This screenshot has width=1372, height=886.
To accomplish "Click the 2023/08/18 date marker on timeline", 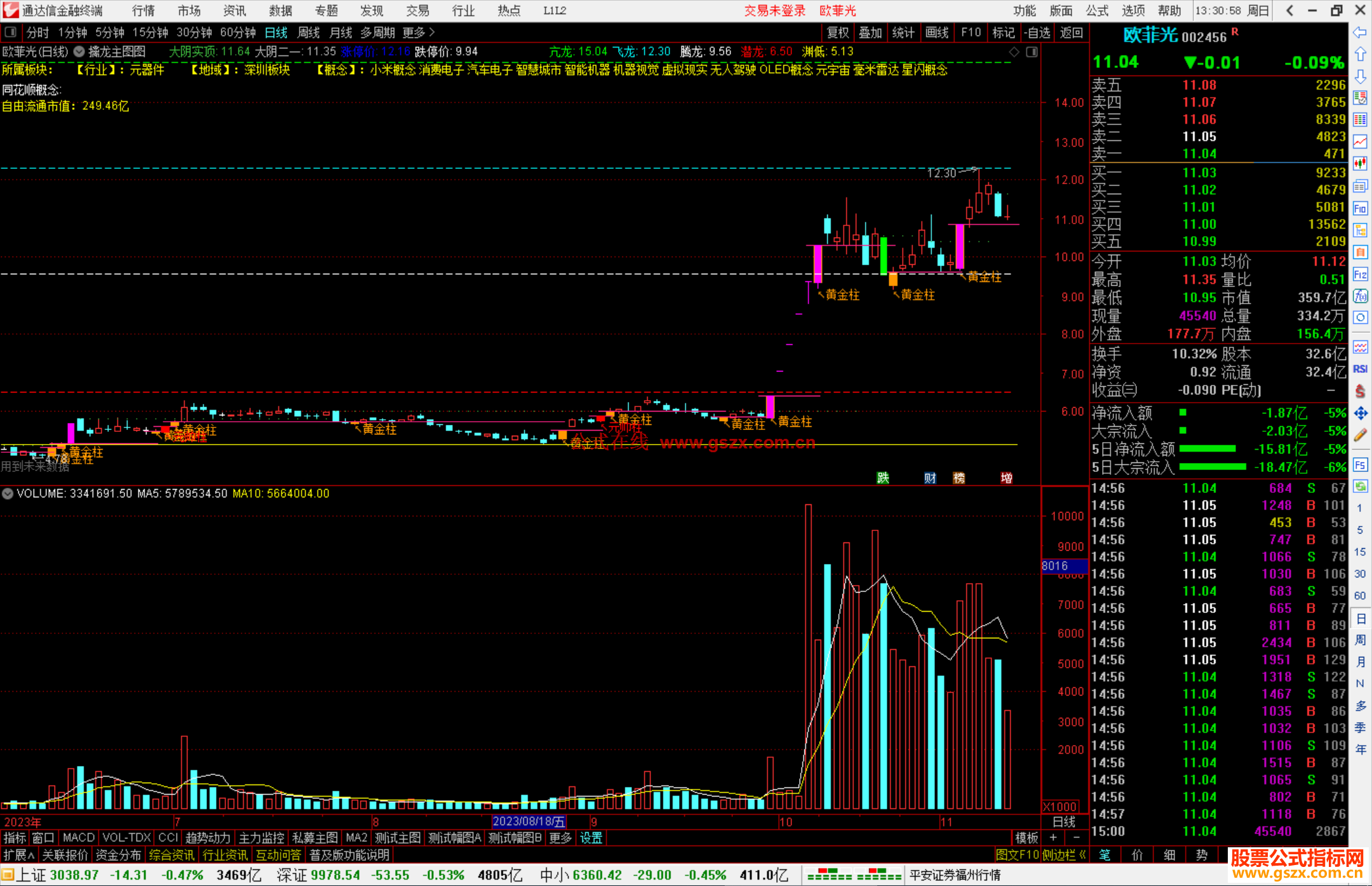I will click(528, 822).
